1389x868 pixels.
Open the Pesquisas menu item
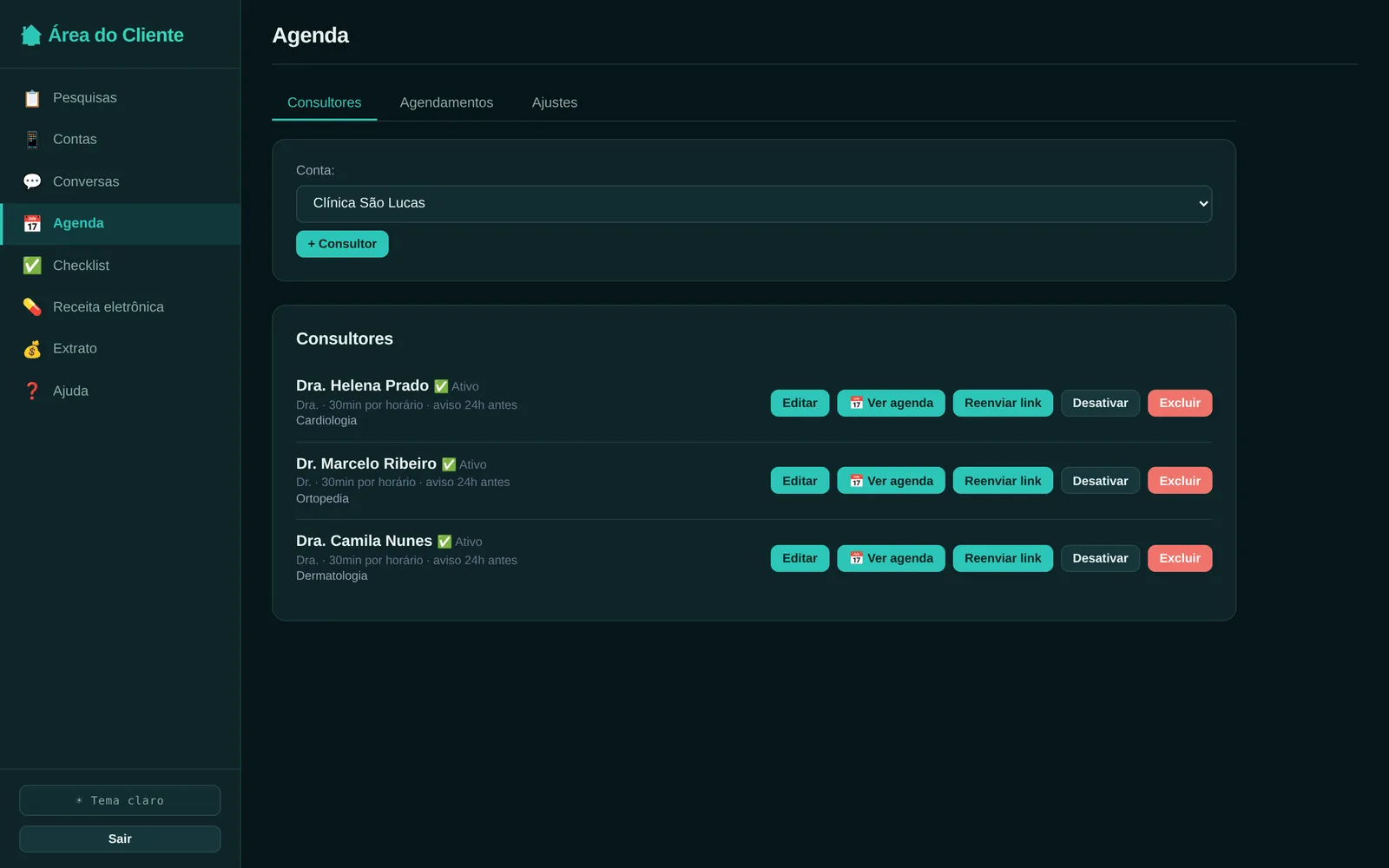click(120, 98)
